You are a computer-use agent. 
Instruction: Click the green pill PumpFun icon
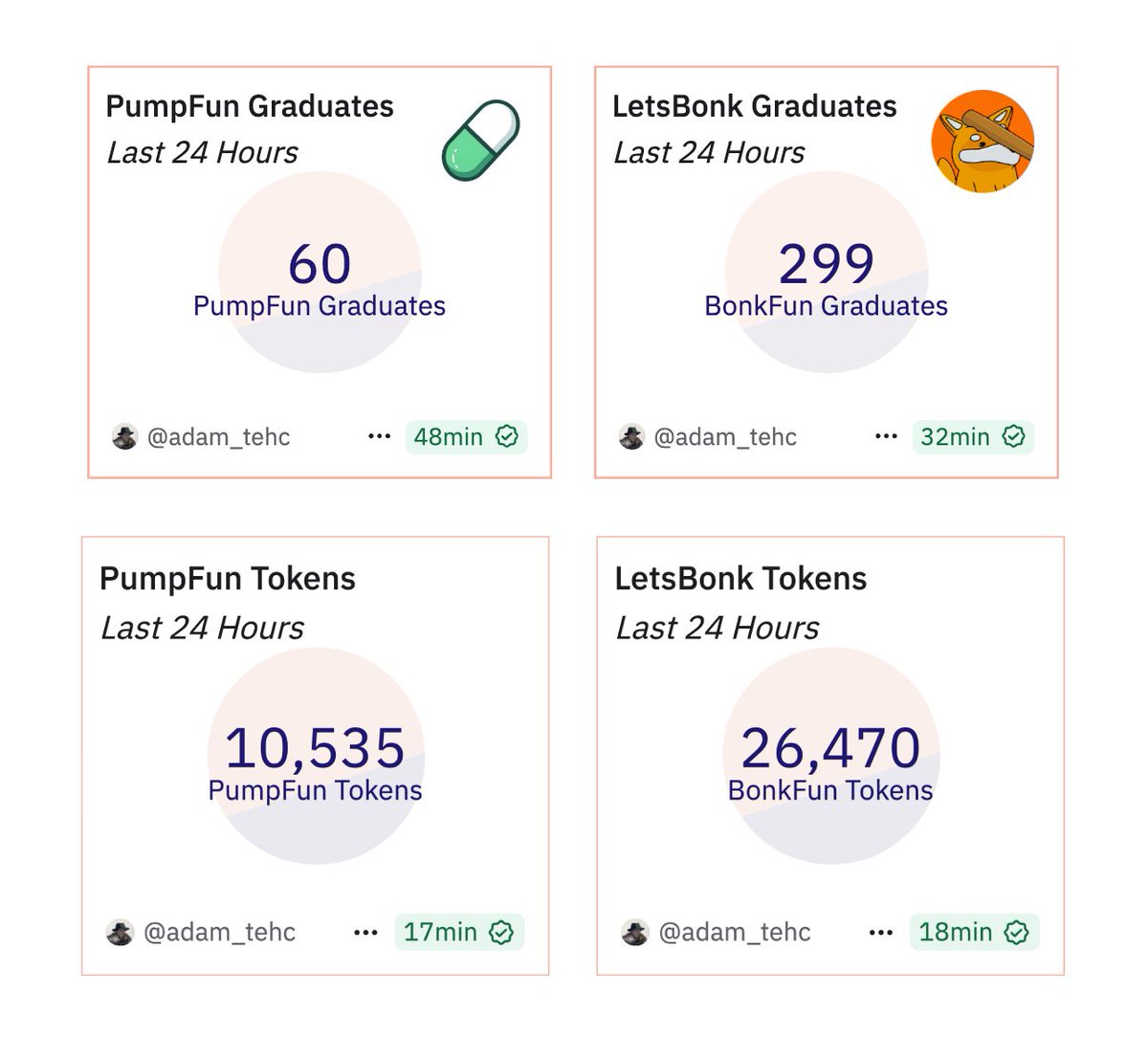pyautogui.click(x=481, y=141)
